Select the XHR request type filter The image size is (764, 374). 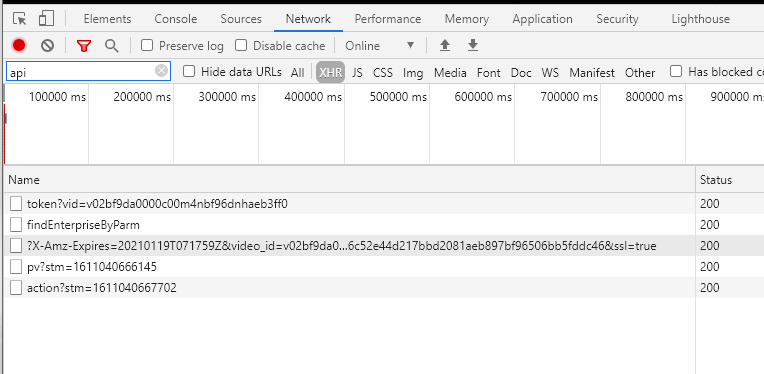point(330,73)
